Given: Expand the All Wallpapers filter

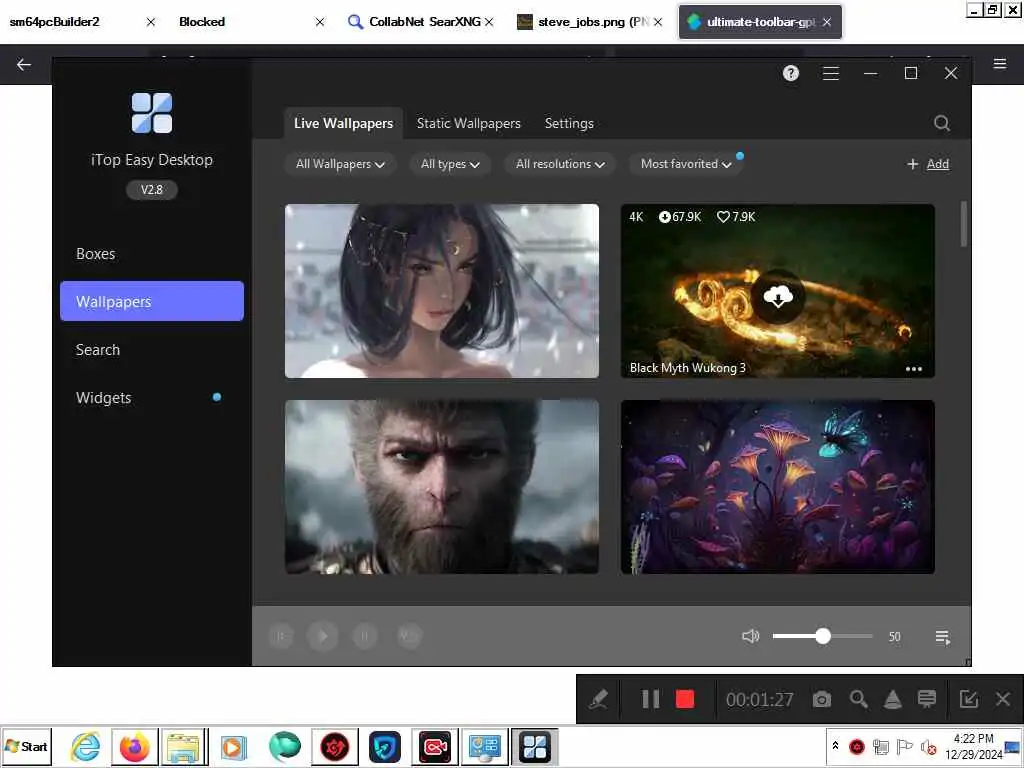Looking at the screenshot, I should 340,164.
